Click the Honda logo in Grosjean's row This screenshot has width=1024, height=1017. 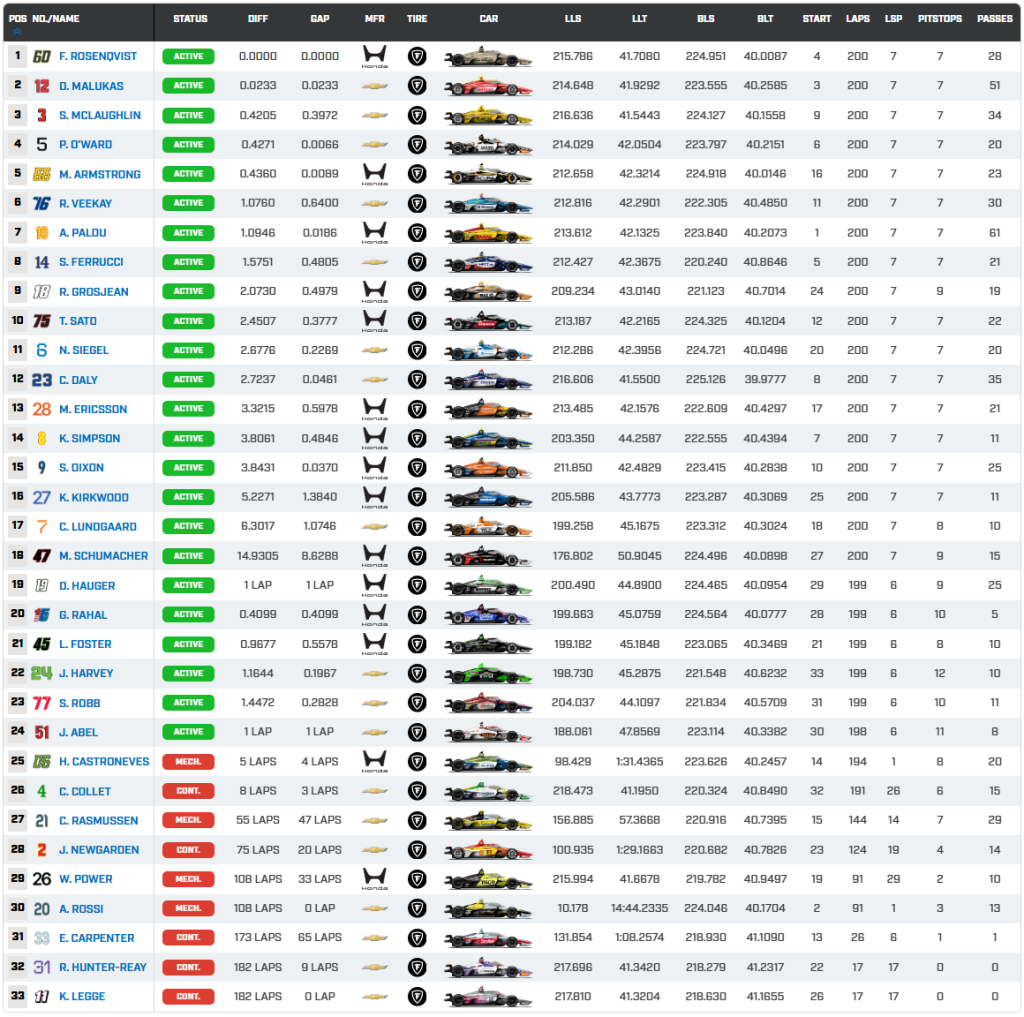tap(375, 291)
